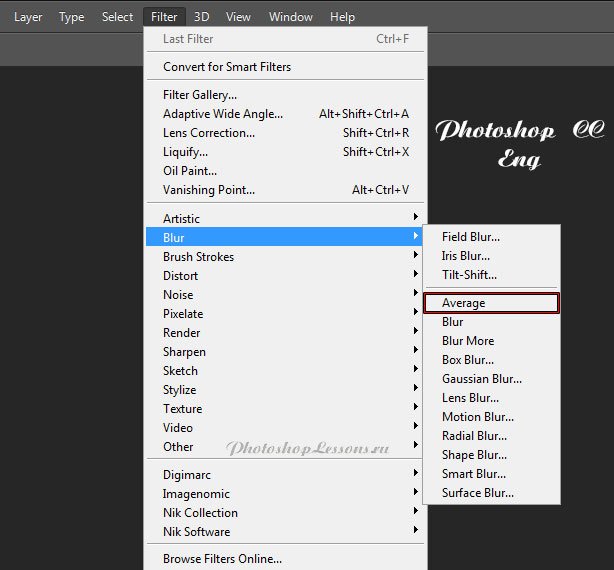Choose Gaussian Blur filter
This screenshot has width=614, height=570.
(x=481, y=379)
